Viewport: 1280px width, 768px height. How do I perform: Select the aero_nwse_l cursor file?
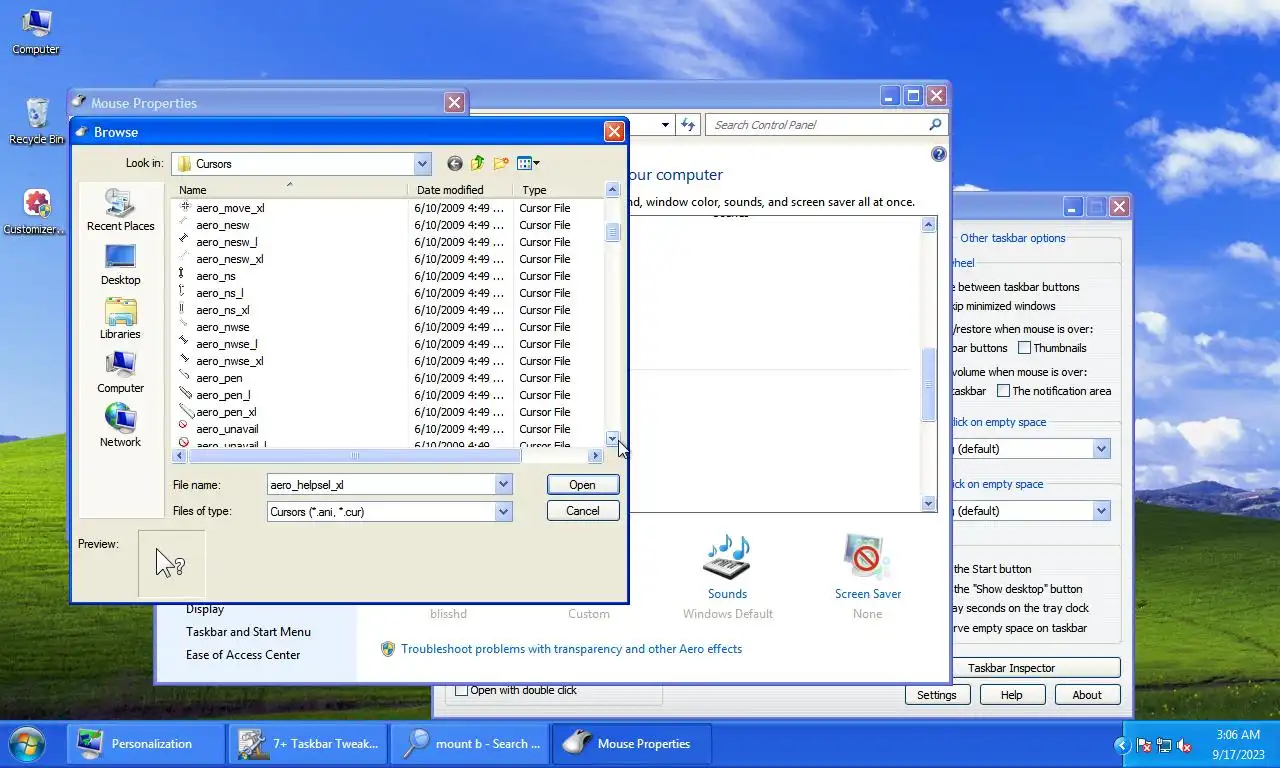227,344
